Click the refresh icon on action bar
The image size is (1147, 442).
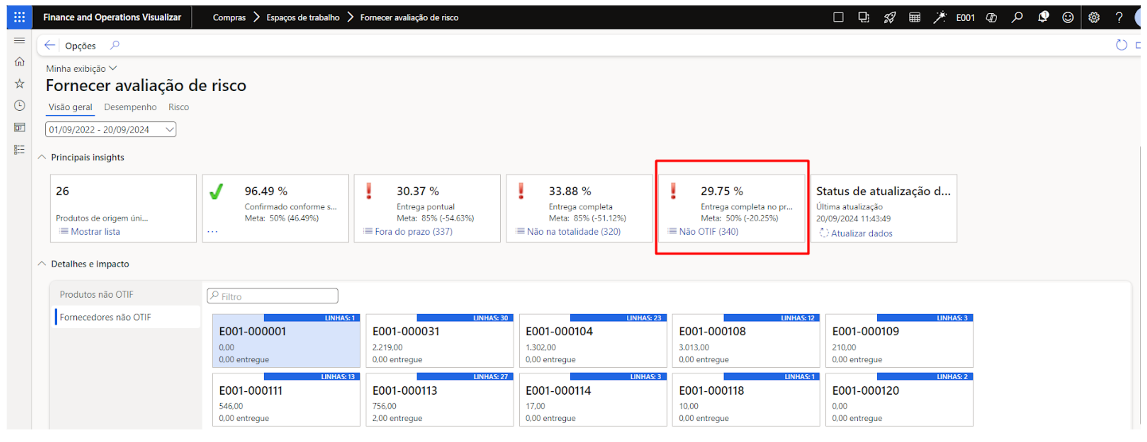(1121, 45)
